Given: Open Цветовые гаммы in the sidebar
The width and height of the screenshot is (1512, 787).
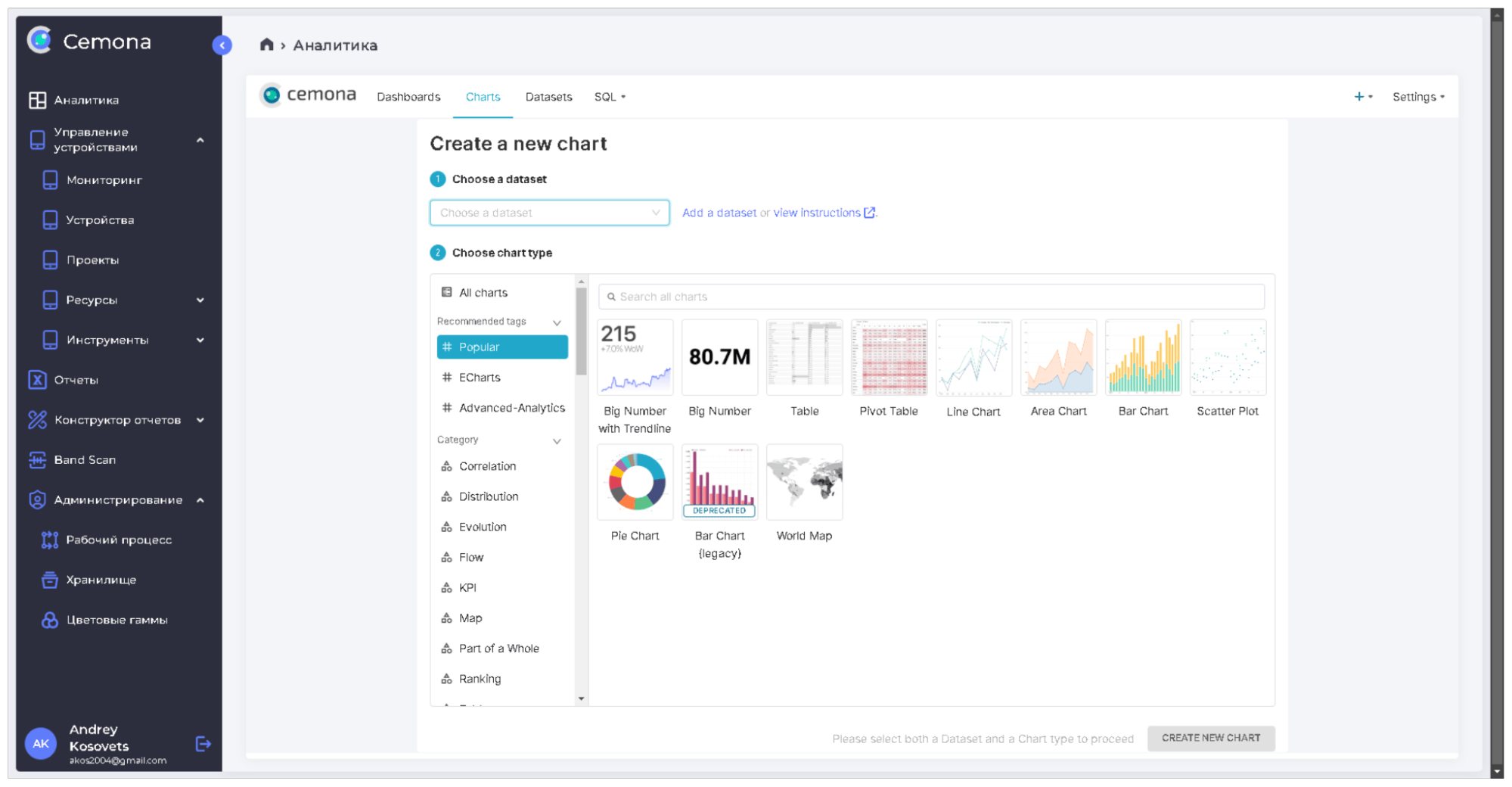Looking at the screenshot, I should point(116,620).
